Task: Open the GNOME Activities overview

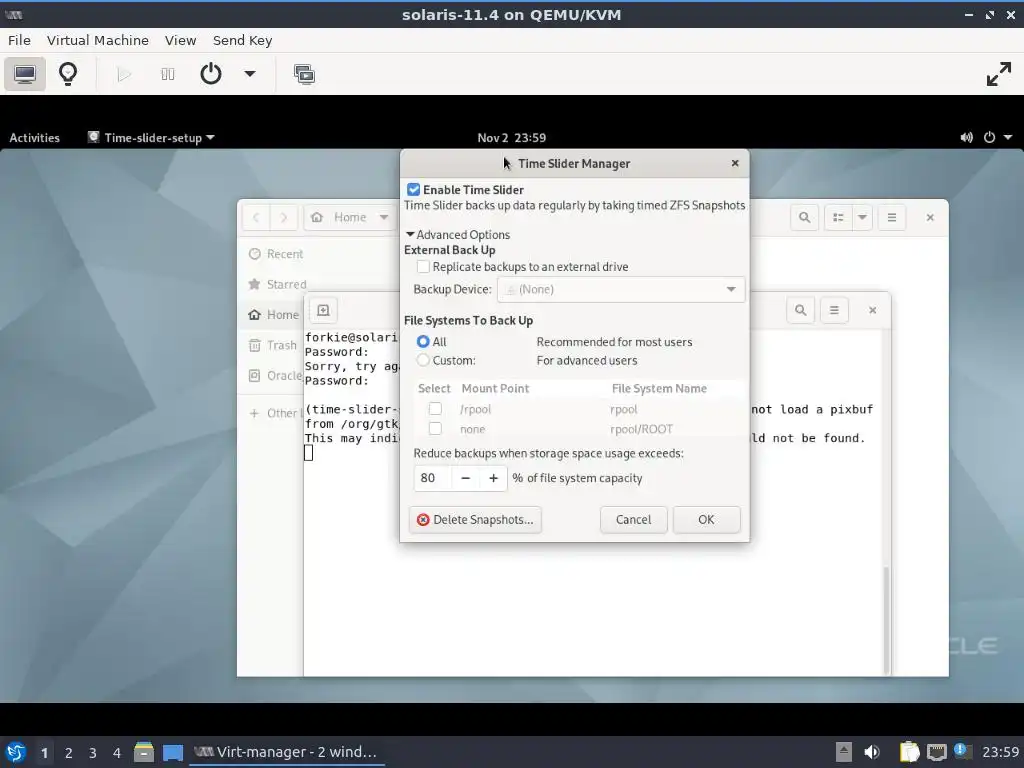Action: coord(35,138)
